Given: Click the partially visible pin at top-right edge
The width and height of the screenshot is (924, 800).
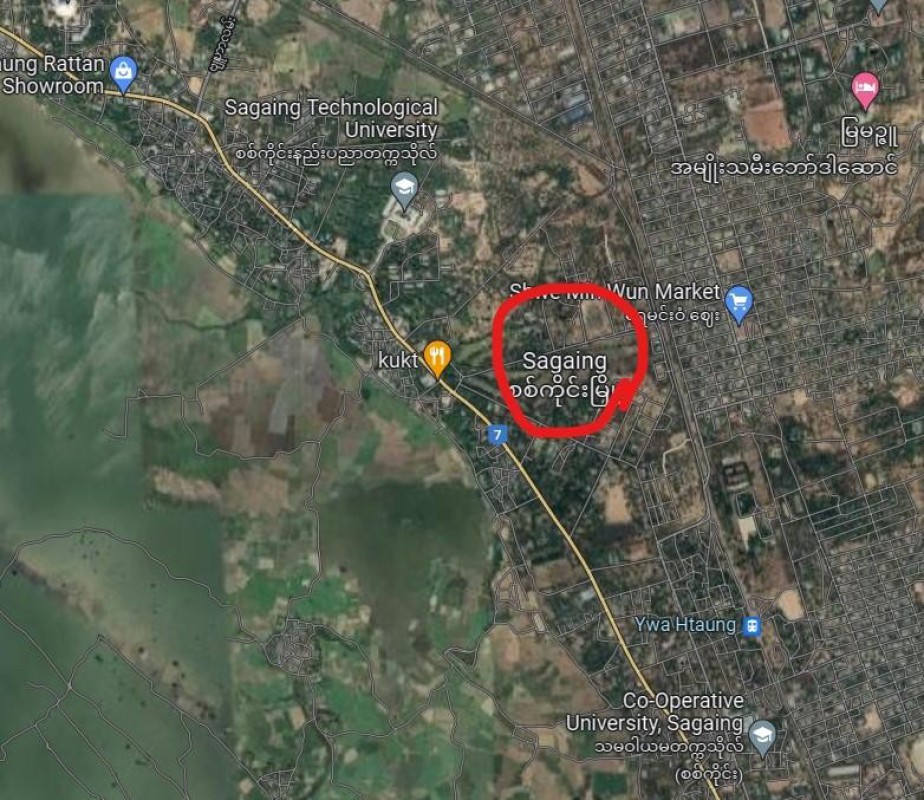Looking at the screenshot, I should click(878, 6).
